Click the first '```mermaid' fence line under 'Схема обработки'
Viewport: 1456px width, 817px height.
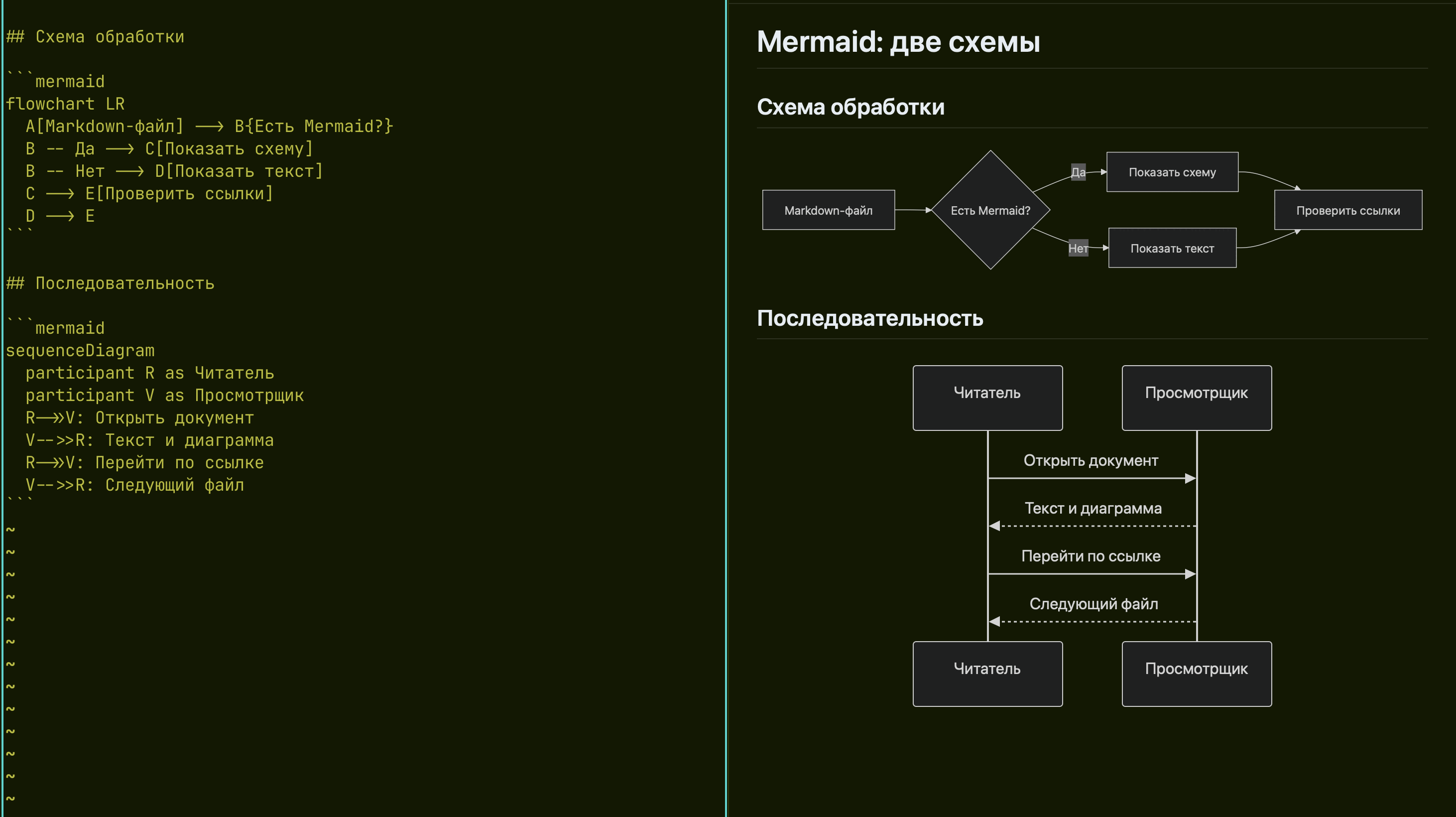(55, 81)
